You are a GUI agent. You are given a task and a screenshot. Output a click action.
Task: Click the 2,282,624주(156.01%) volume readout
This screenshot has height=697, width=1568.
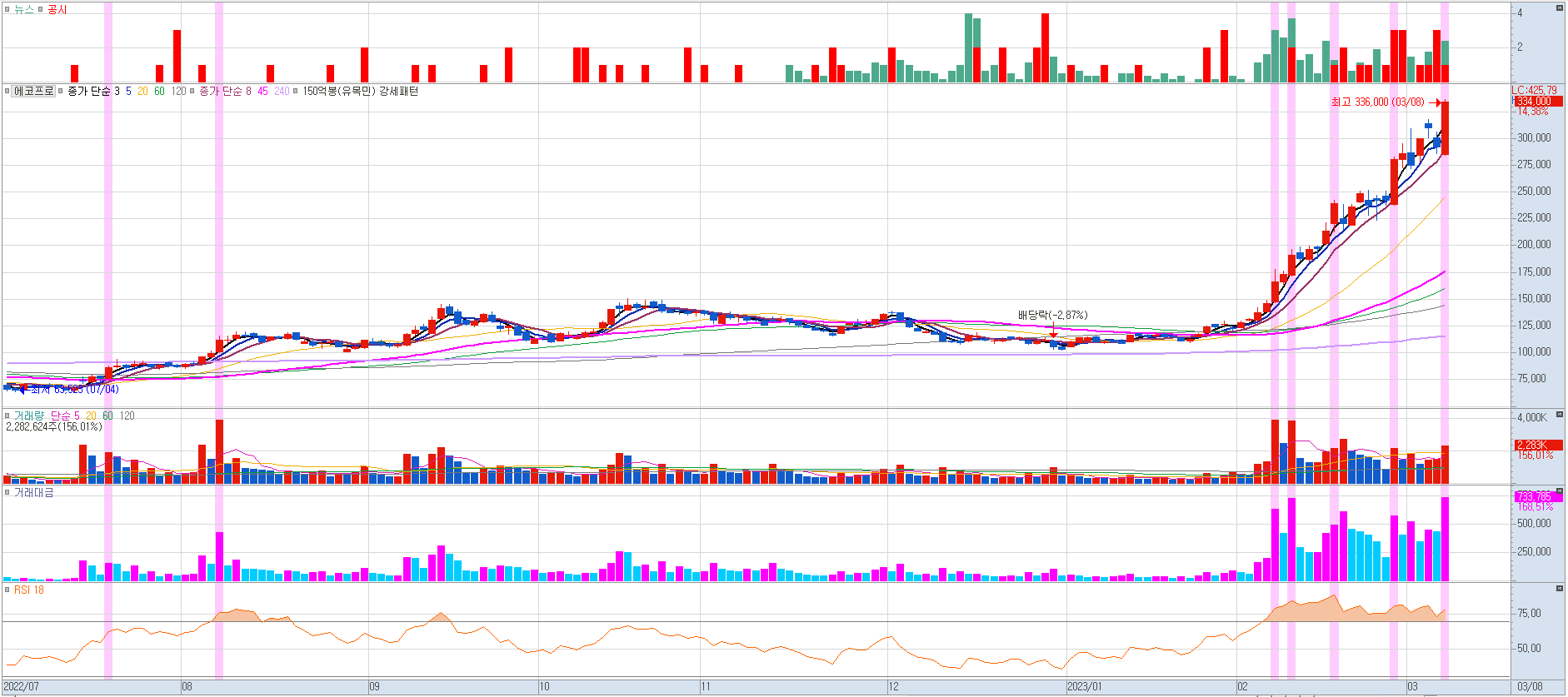coord(54,427)
